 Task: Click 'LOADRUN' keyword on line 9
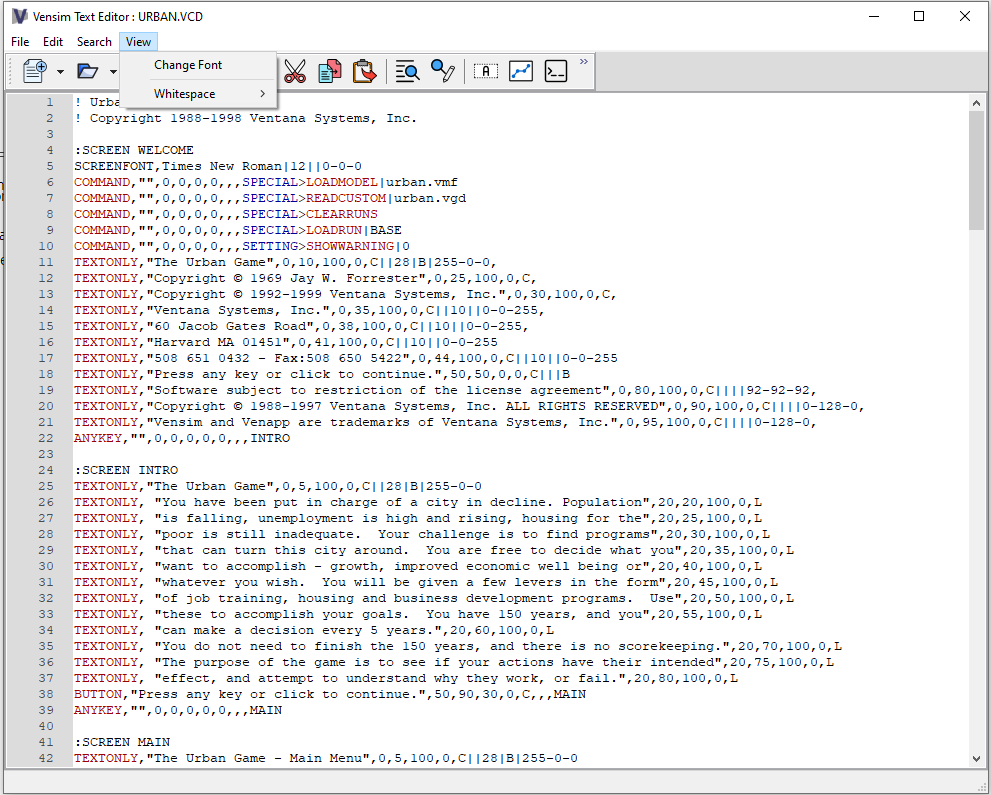(x=334, y=230)
